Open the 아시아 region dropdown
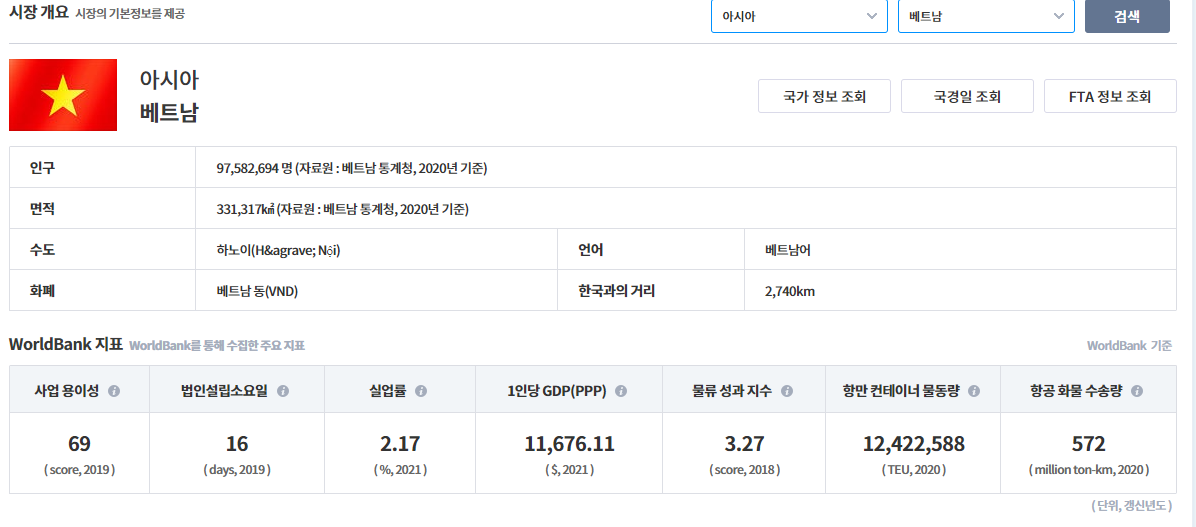The height and width of the screenshot is (527, 1196). click(799, 16)
